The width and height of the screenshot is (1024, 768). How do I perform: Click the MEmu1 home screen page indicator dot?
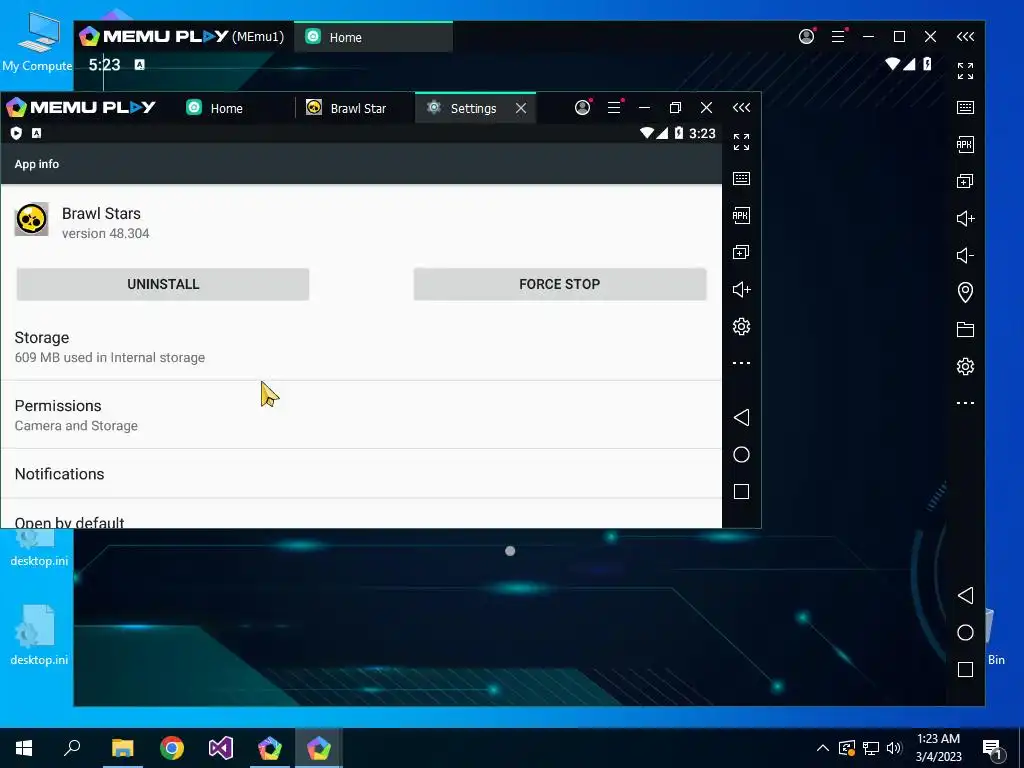510,551
